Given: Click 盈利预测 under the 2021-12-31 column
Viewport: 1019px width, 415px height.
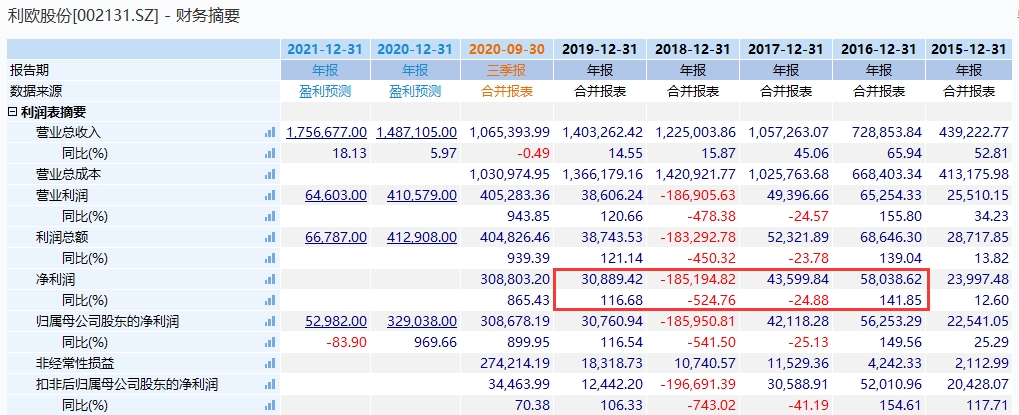Looking at the screenshot, I should pos(325,92).
